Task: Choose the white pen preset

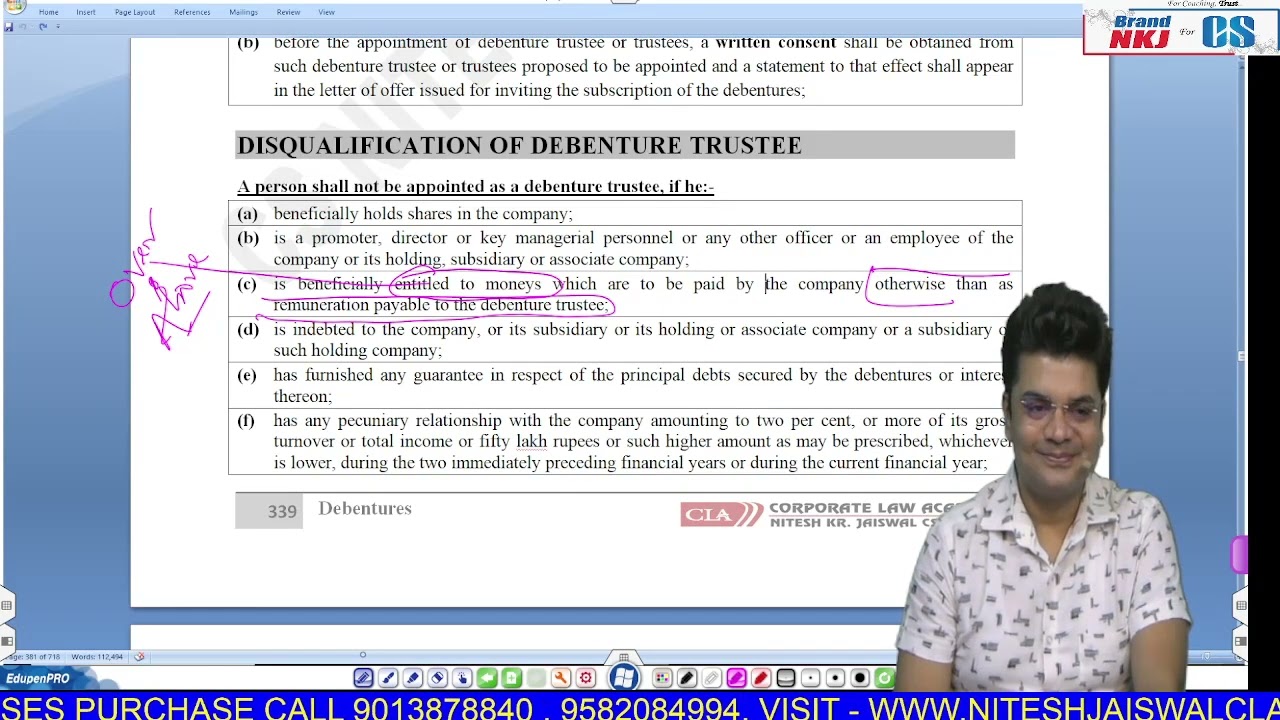Action: [711, 678]
